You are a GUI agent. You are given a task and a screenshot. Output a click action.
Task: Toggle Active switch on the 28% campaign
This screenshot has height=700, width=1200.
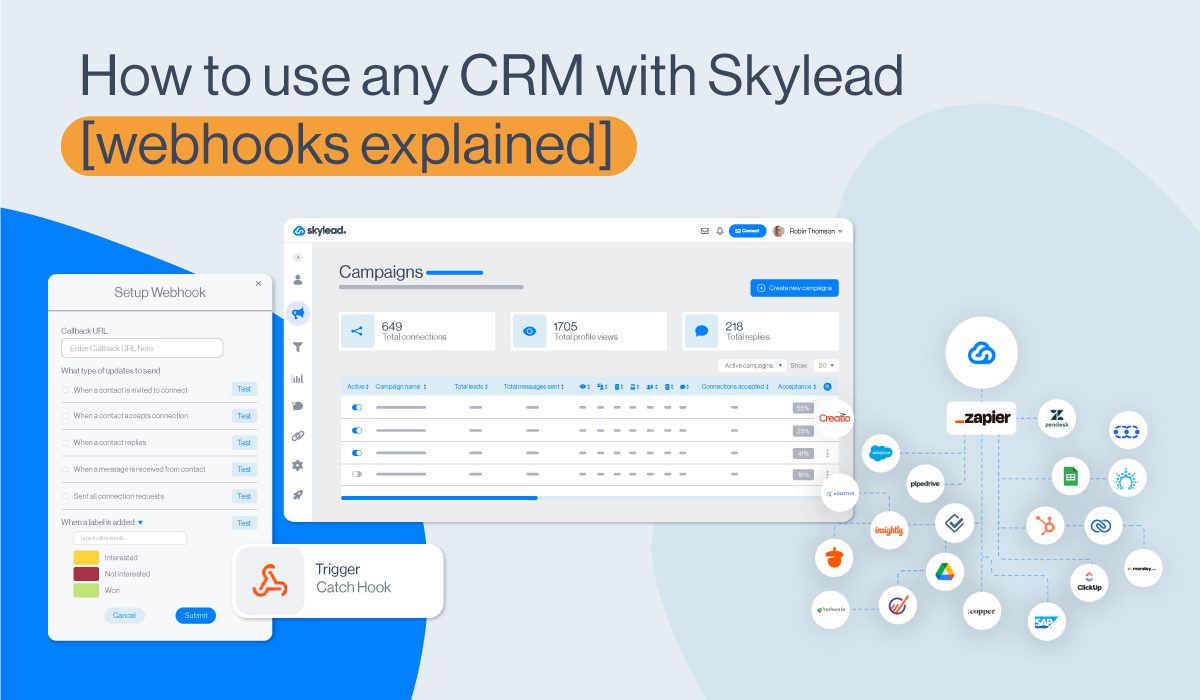(357, 430)
